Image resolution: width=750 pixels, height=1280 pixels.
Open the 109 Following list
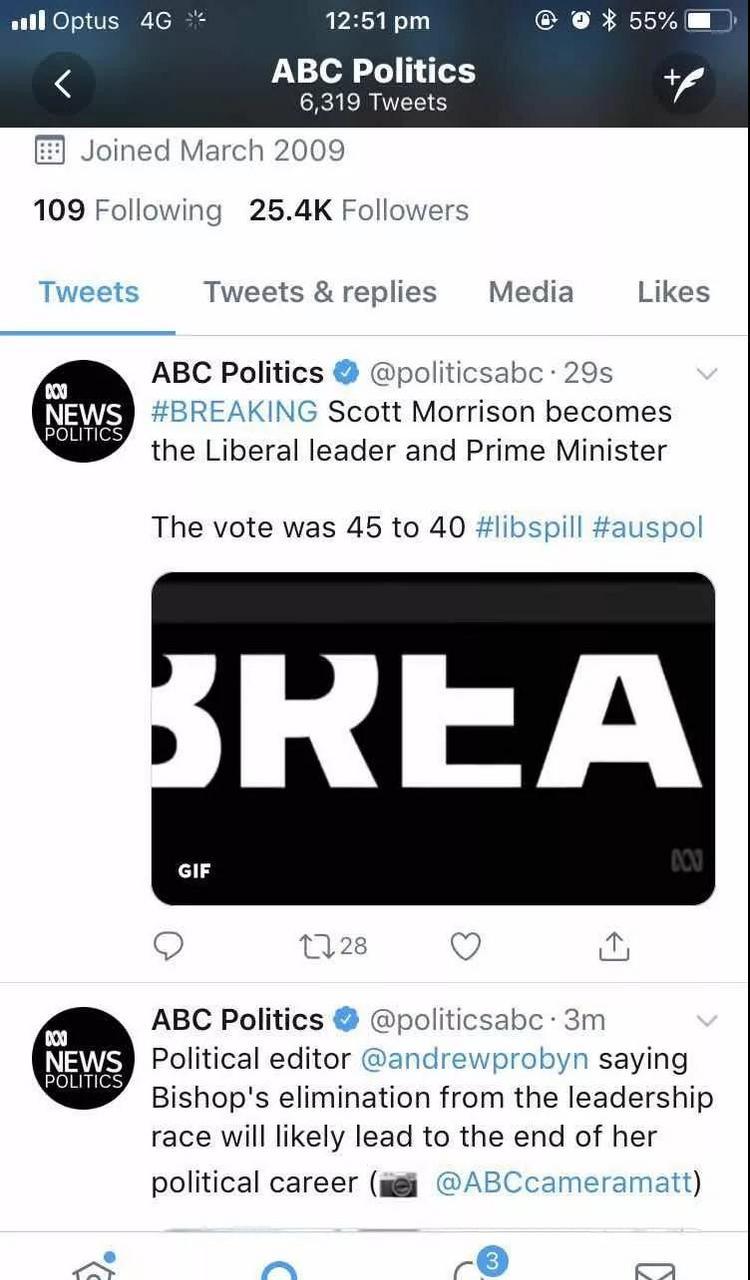coord(127,210)
